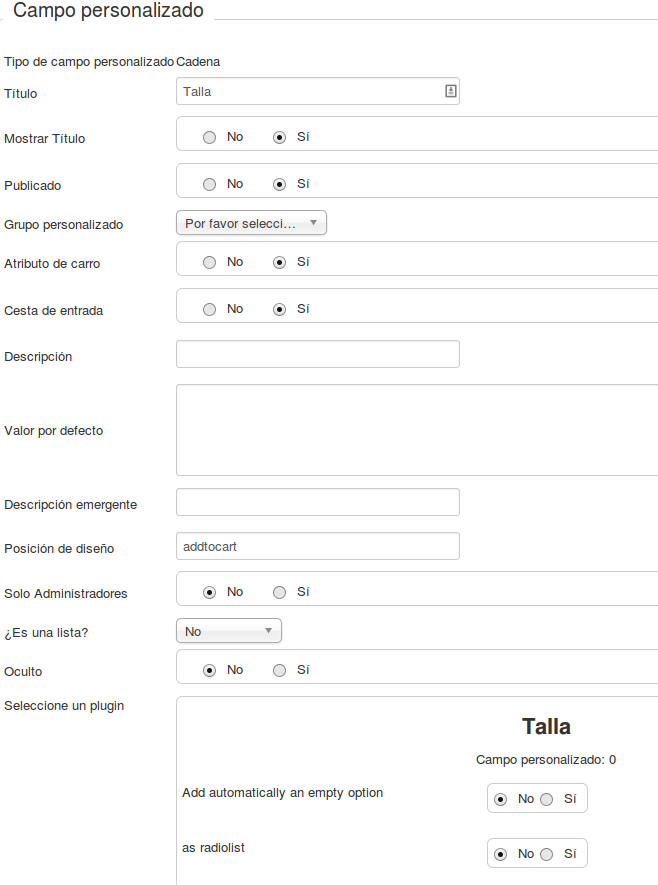Select Sí for as radiolist

tap(546, 855)
